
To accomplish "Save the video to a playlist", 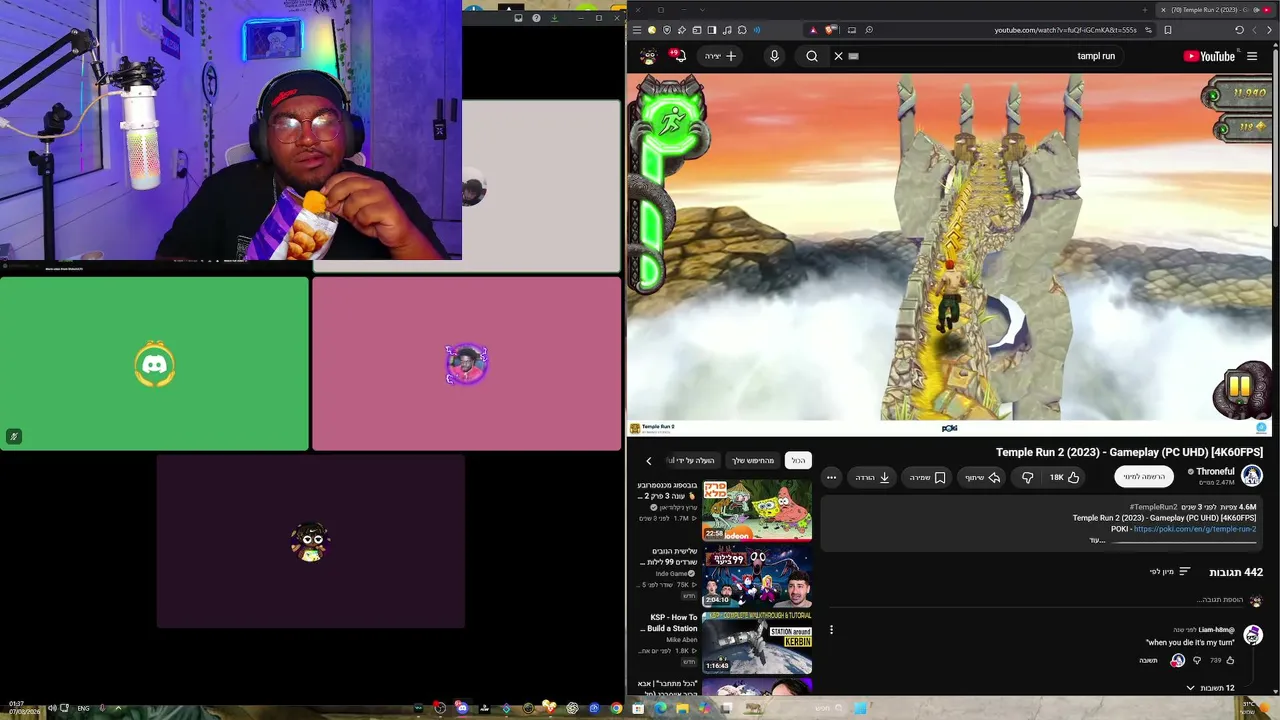I will pyautogui.click(x=928, y=477).
